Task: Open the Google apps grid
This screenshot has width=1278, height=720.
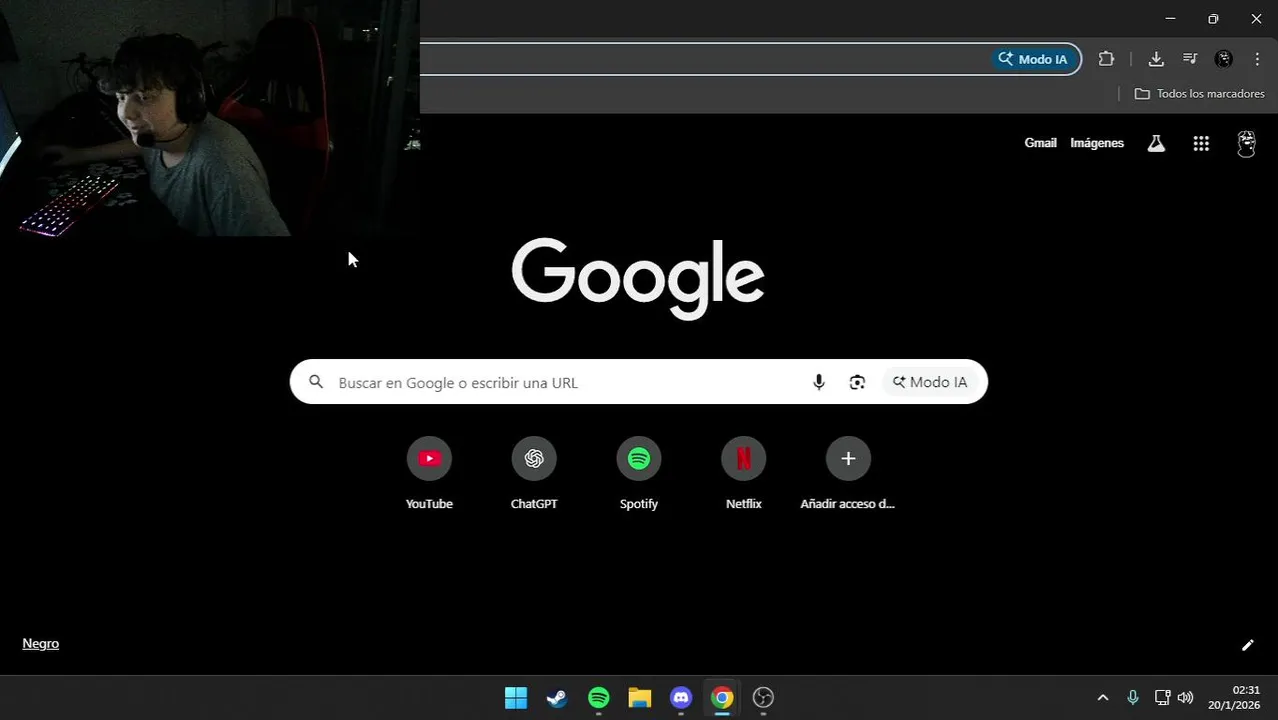Action: click(x=1201, y=143)
